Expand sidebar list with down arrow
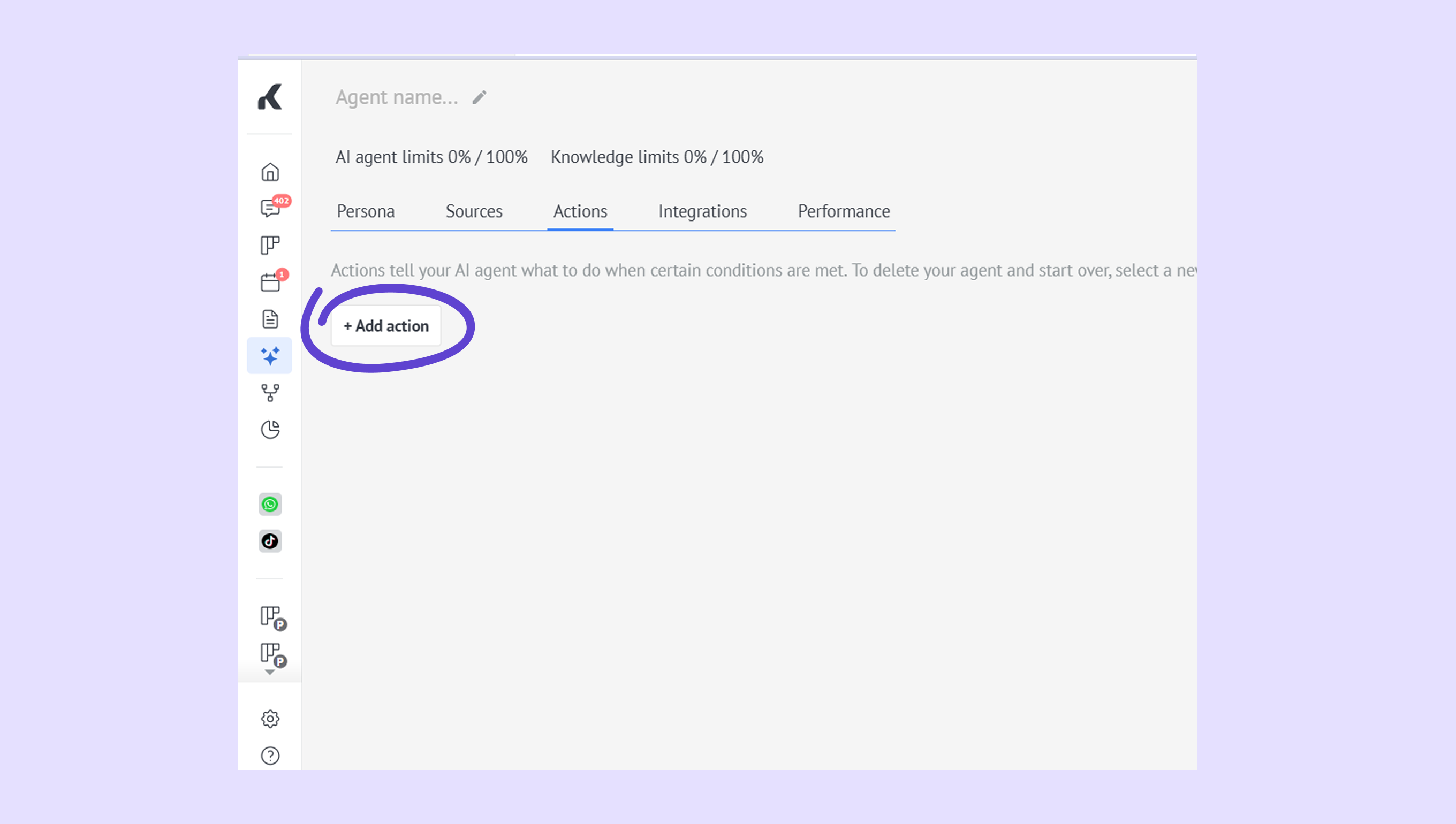The height and width of the screenshot is (824, 1456). (x=269, y=673)
